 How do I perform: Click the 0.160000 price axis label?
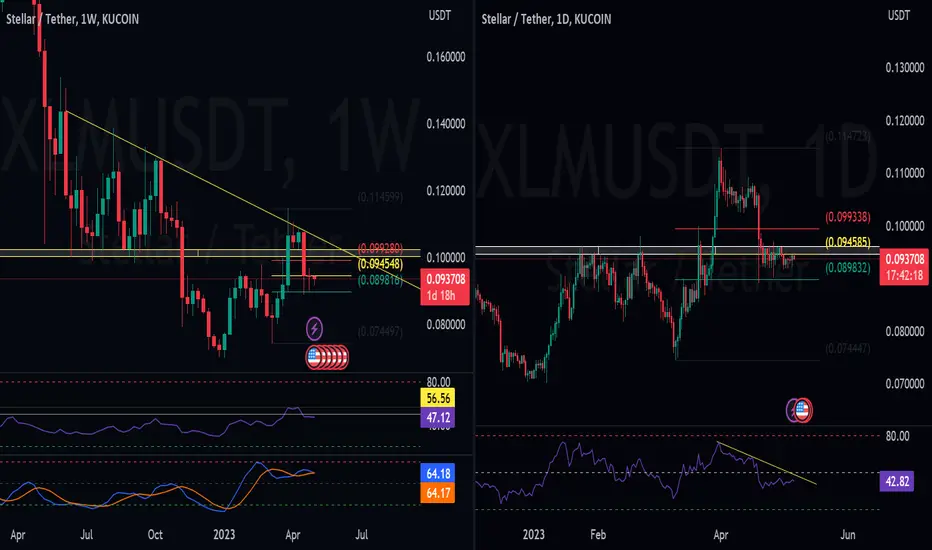tap(446, 57)
